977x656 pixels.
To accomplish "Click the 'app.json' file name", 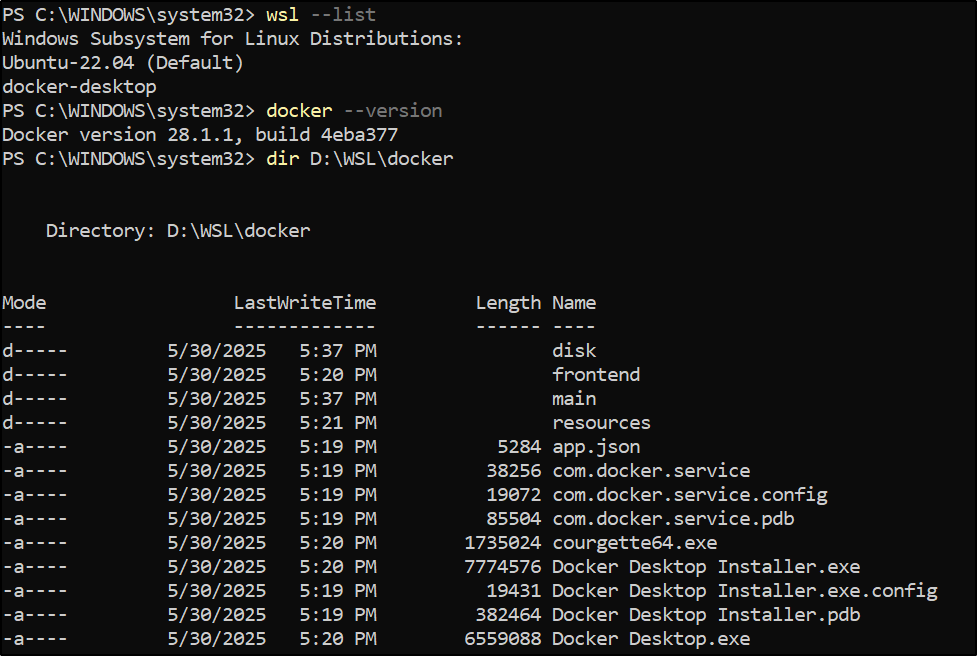I will (596, 447).
